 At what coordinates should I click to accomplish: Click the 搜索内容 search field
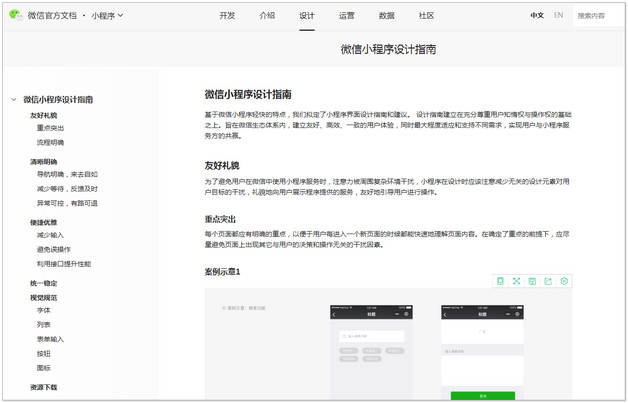pyautogui.click(x=598, y=16)
